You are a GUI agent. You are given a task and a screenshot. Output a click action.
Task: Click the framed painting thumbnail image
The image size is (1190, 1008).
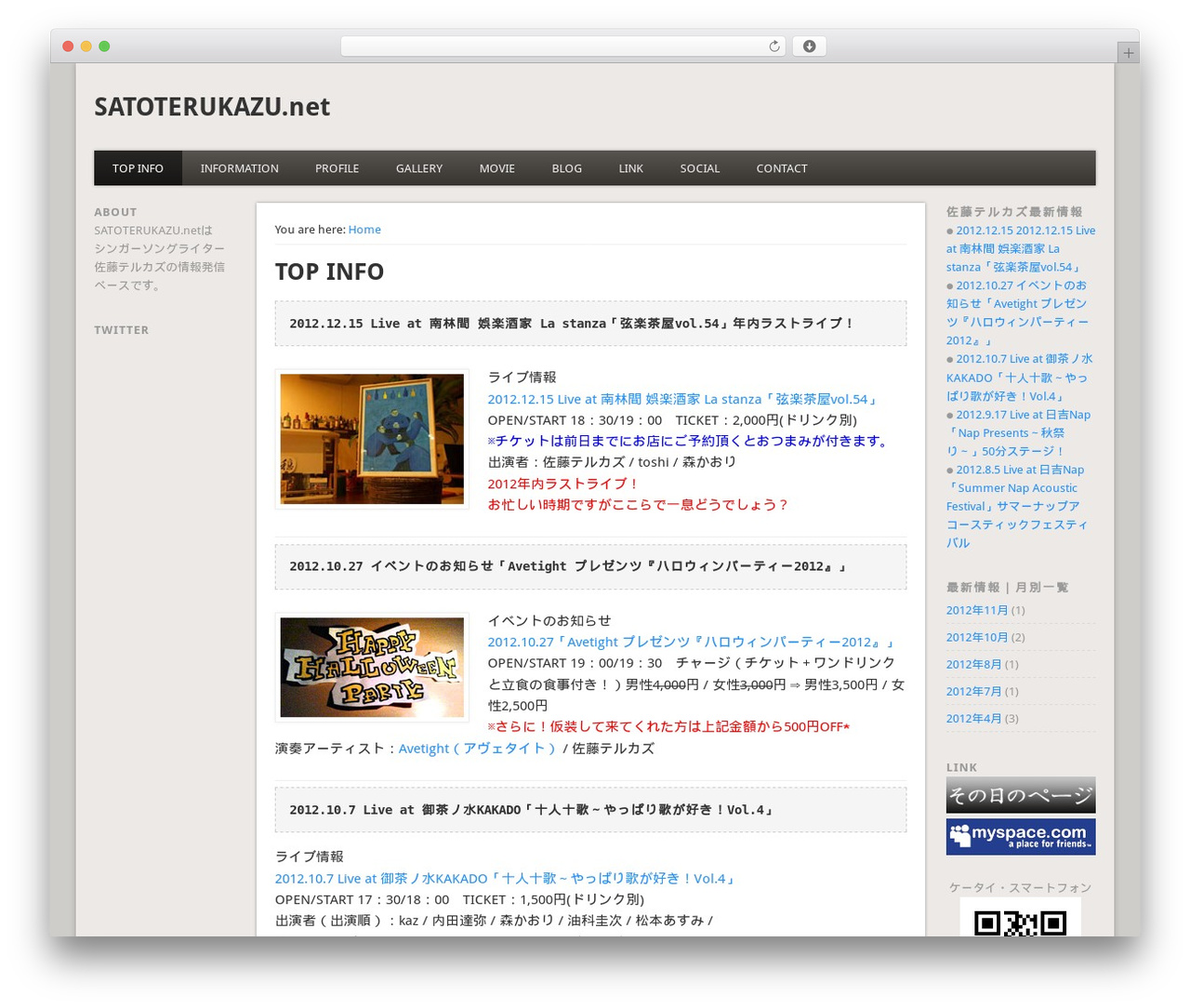[x=372, y=439]
